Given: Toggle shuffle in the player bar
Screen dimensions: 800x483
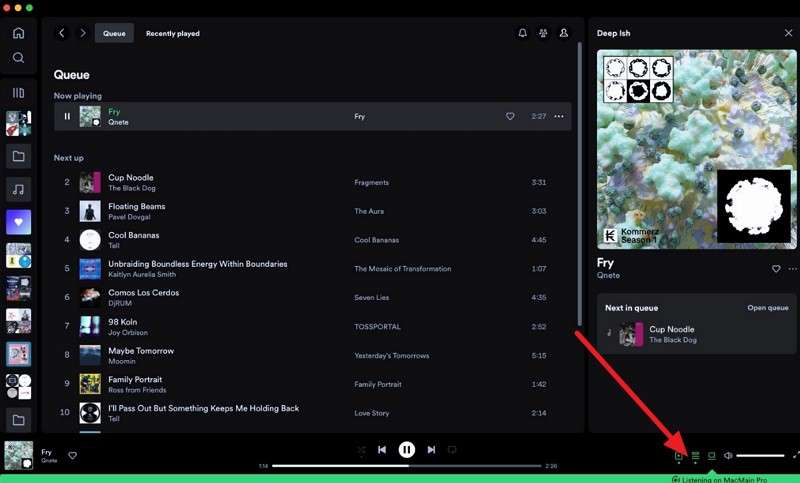Looking at the screenshot, I should click(x=361, y=450).
